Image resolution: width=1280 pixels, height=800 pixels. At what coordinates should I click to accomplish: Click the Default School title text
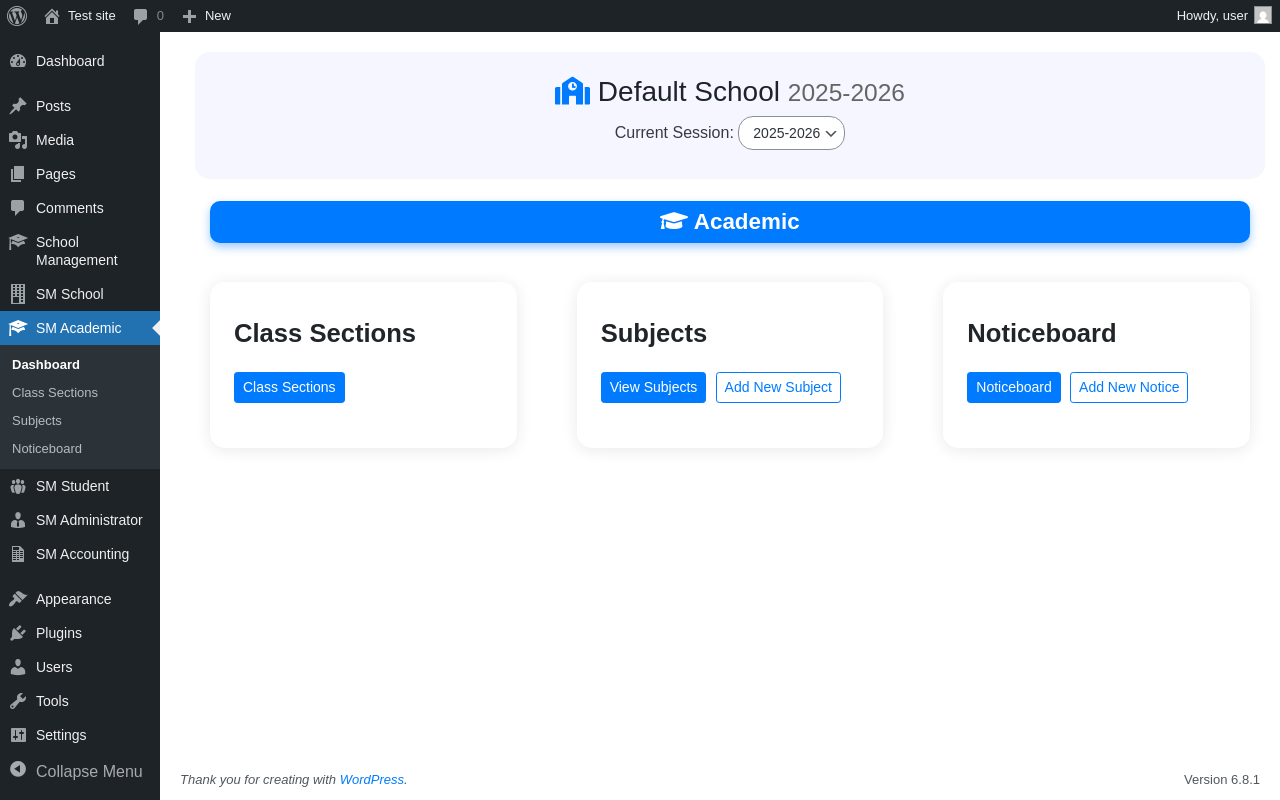[689, 91]
